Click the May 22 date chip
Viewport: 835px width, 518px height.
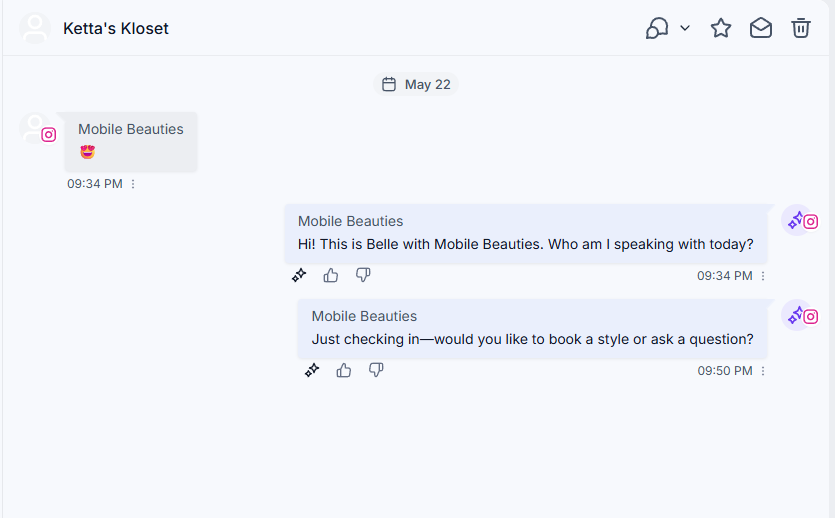tap(416, 85)
